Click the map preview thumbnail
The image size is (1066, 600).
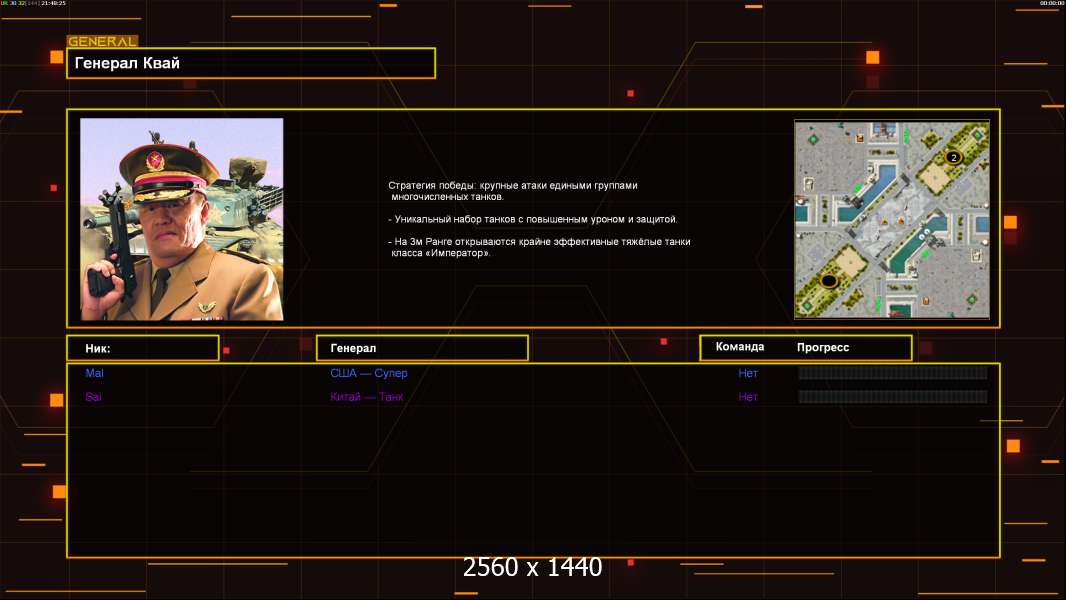click(x=892, y=219)
